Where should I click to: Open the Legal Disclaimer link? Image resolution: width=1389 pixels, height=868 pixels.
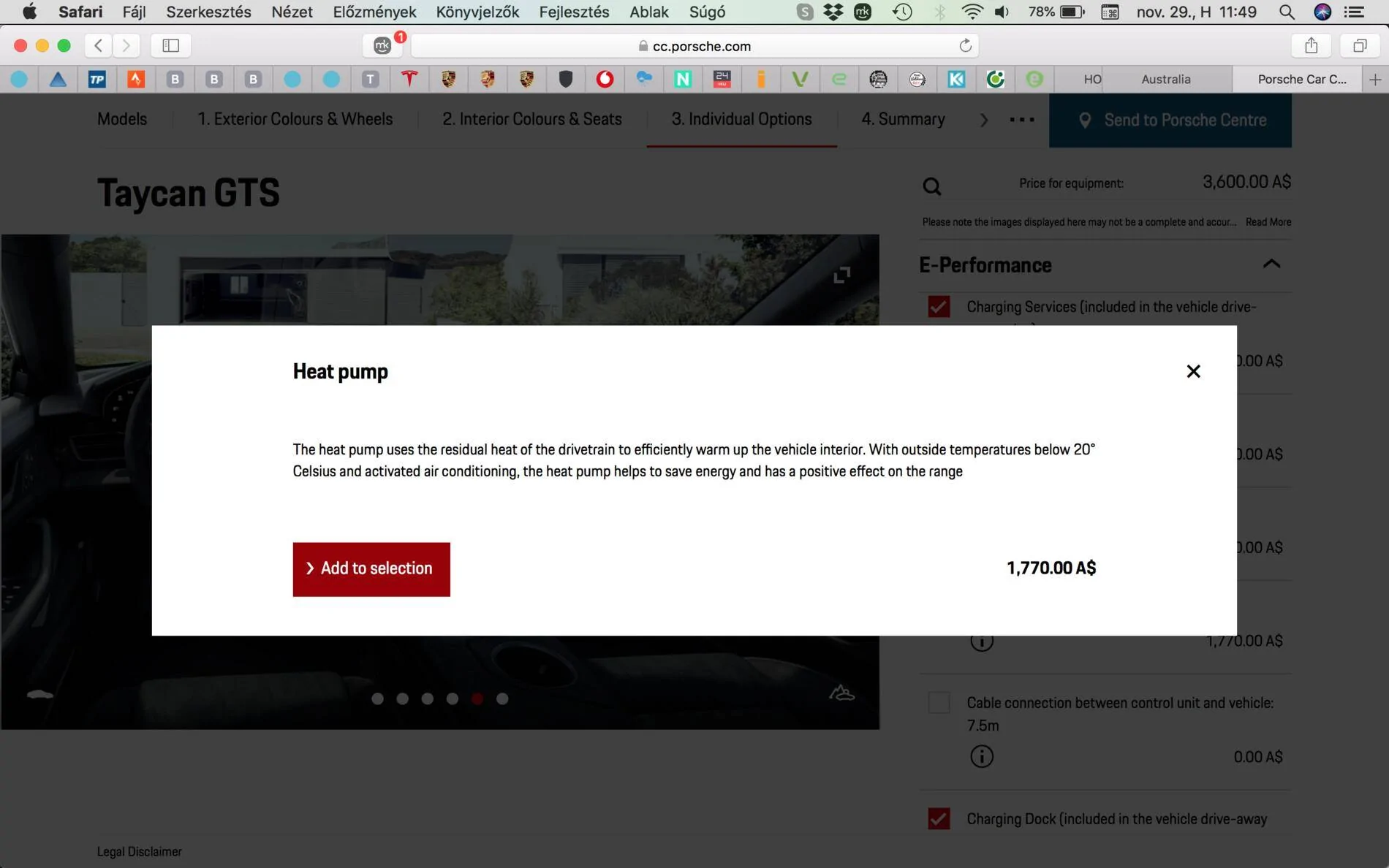[x=139, y=851]
